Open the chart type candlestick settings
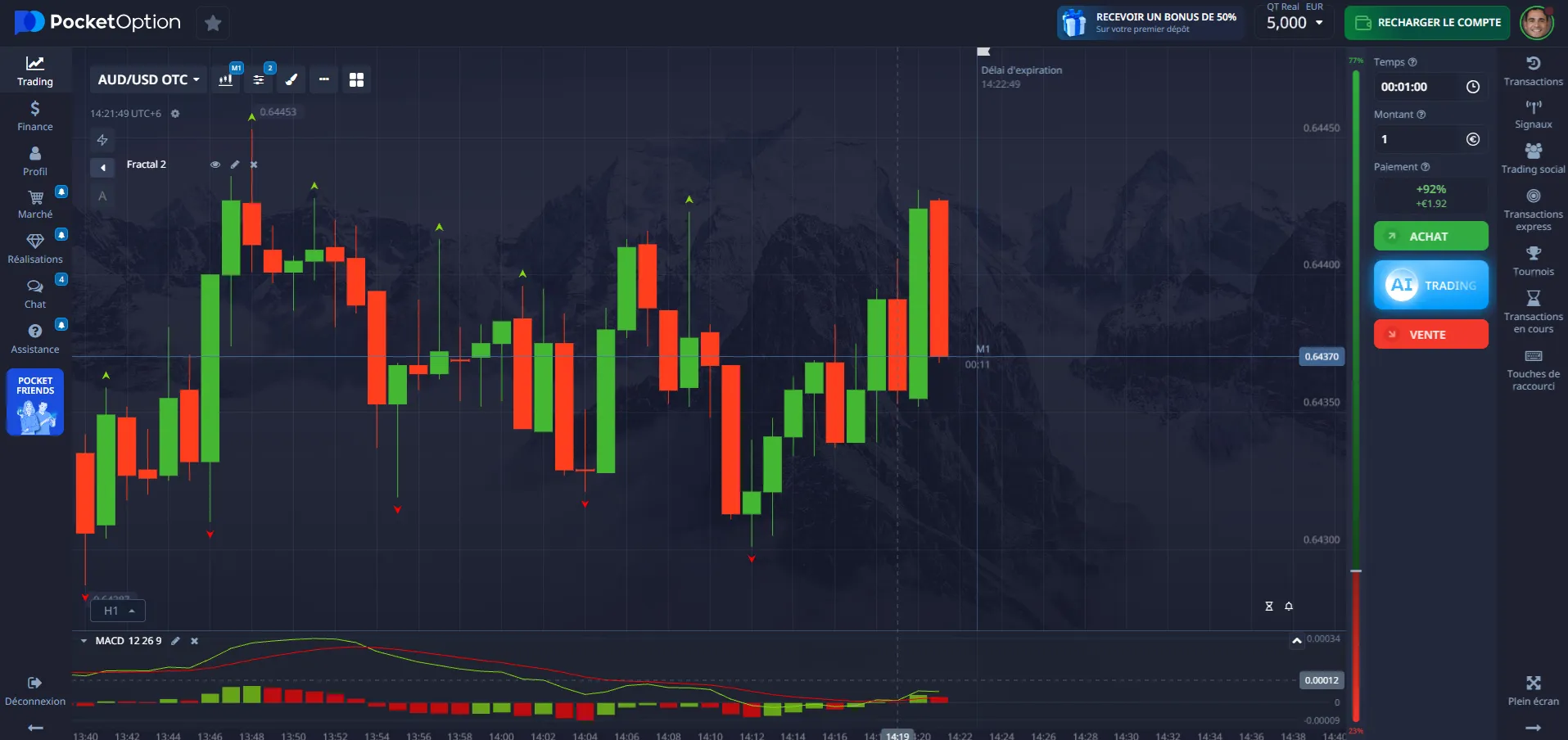The width and height of the screenshot is (1568, 740). [226, 79]
